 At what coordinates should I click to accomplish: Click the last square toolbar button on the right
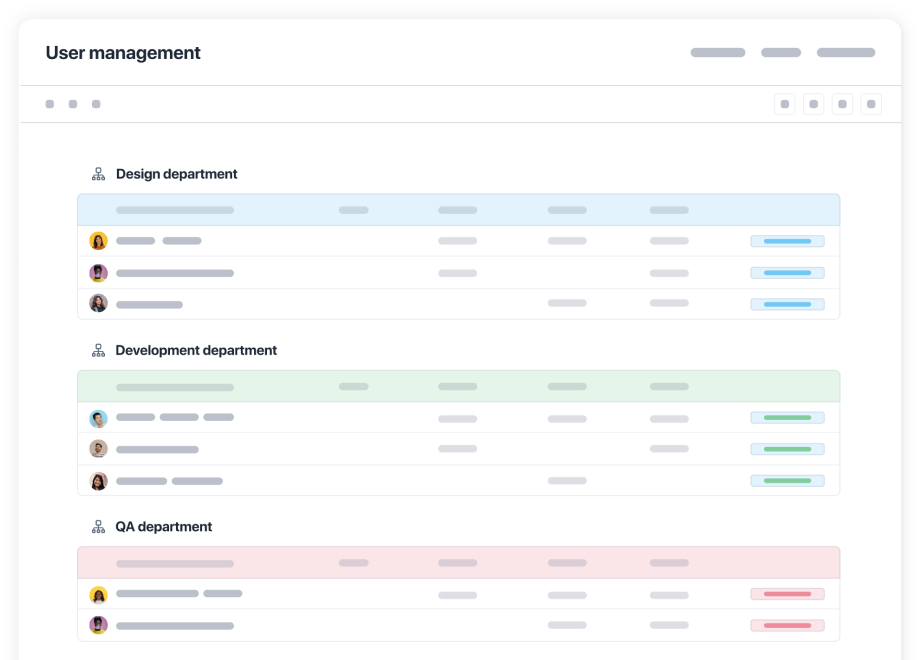(x=871, y=104)
